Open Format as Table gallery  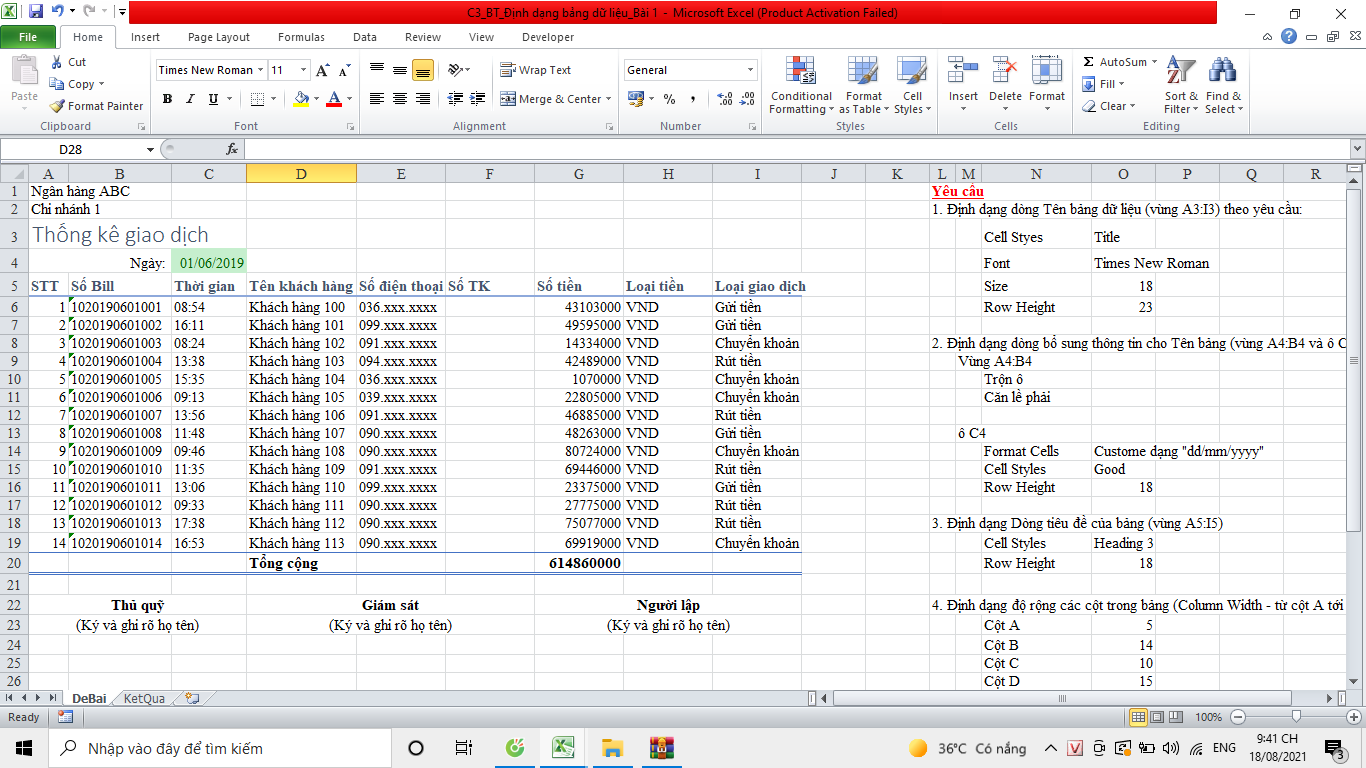(864, 86)
